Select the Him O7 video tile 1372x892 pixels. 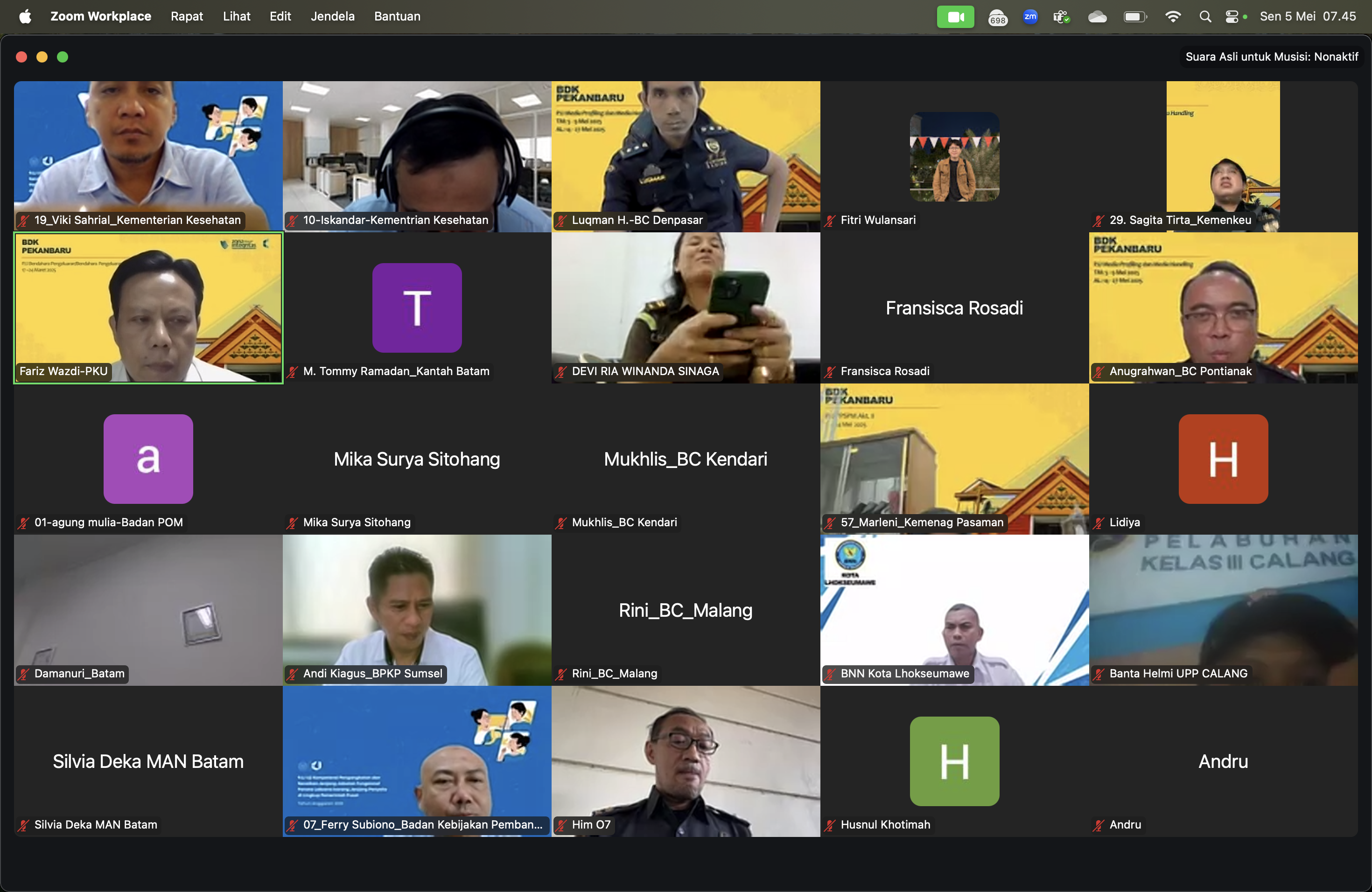coord(686,761)
